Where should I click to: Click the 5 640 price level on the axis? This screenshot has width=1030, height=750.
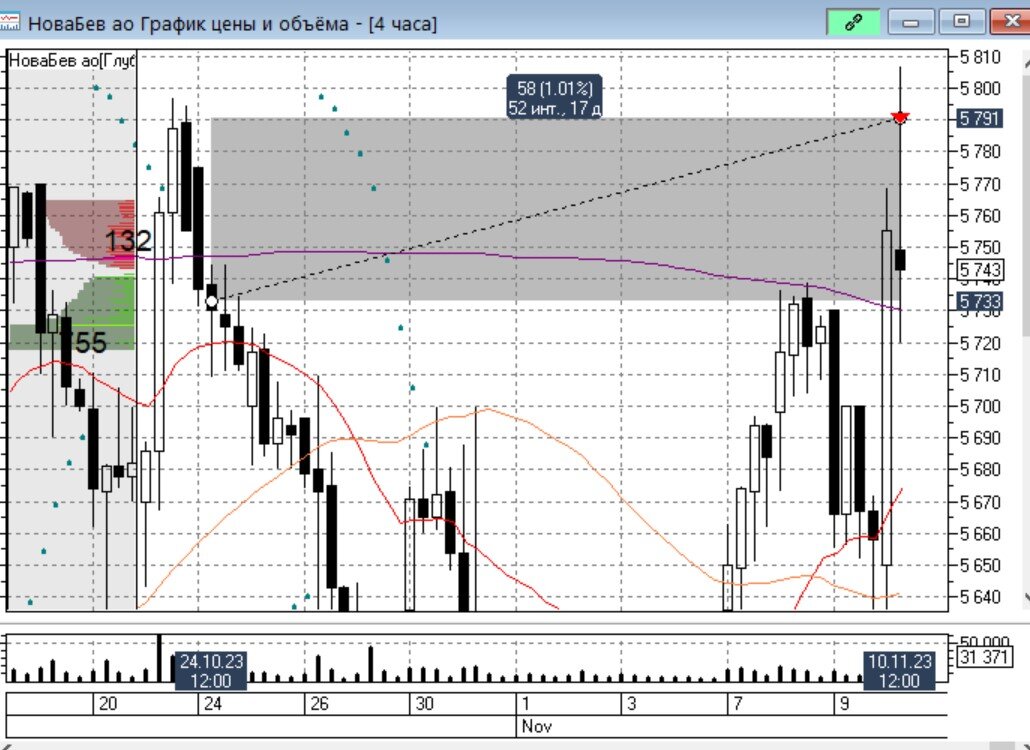[980, 597]
